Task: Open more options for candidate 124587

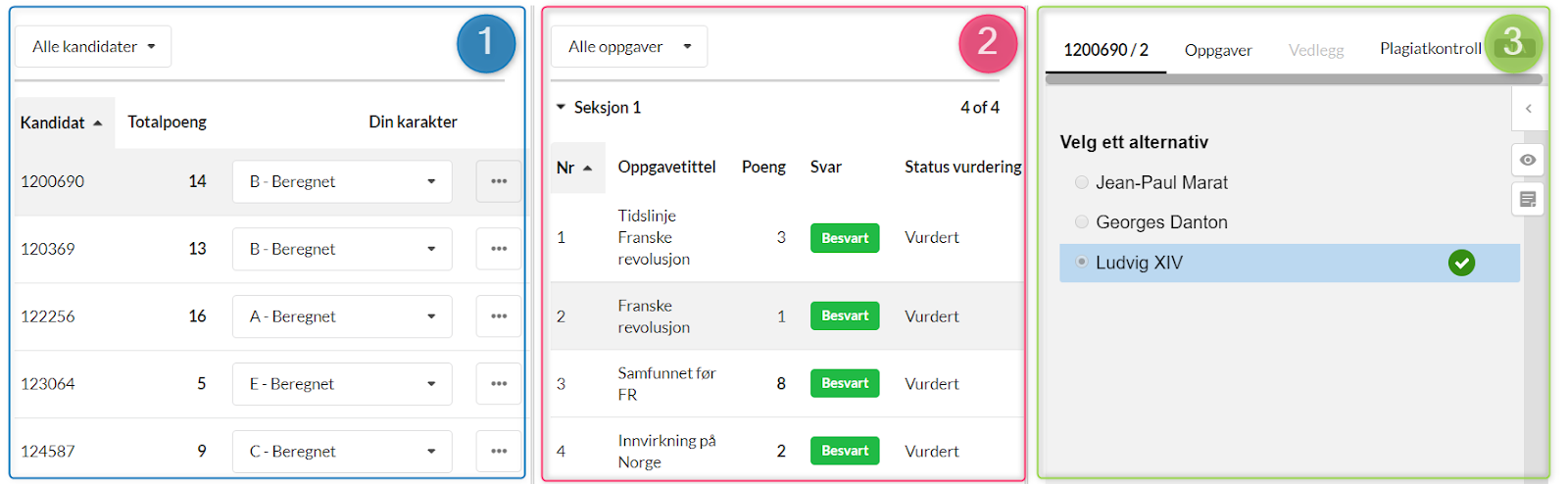Action: 499,452
